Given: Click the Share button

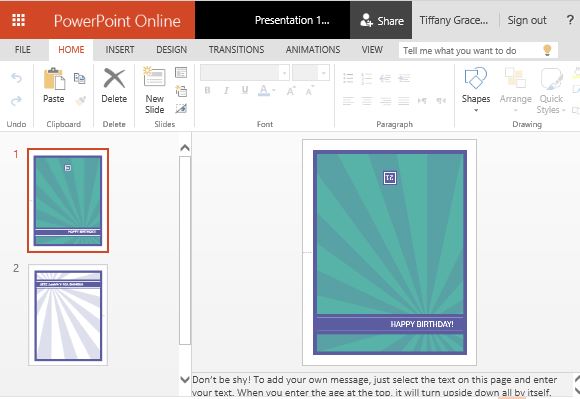Looking at the screenshot, I should tap(381, 20).
